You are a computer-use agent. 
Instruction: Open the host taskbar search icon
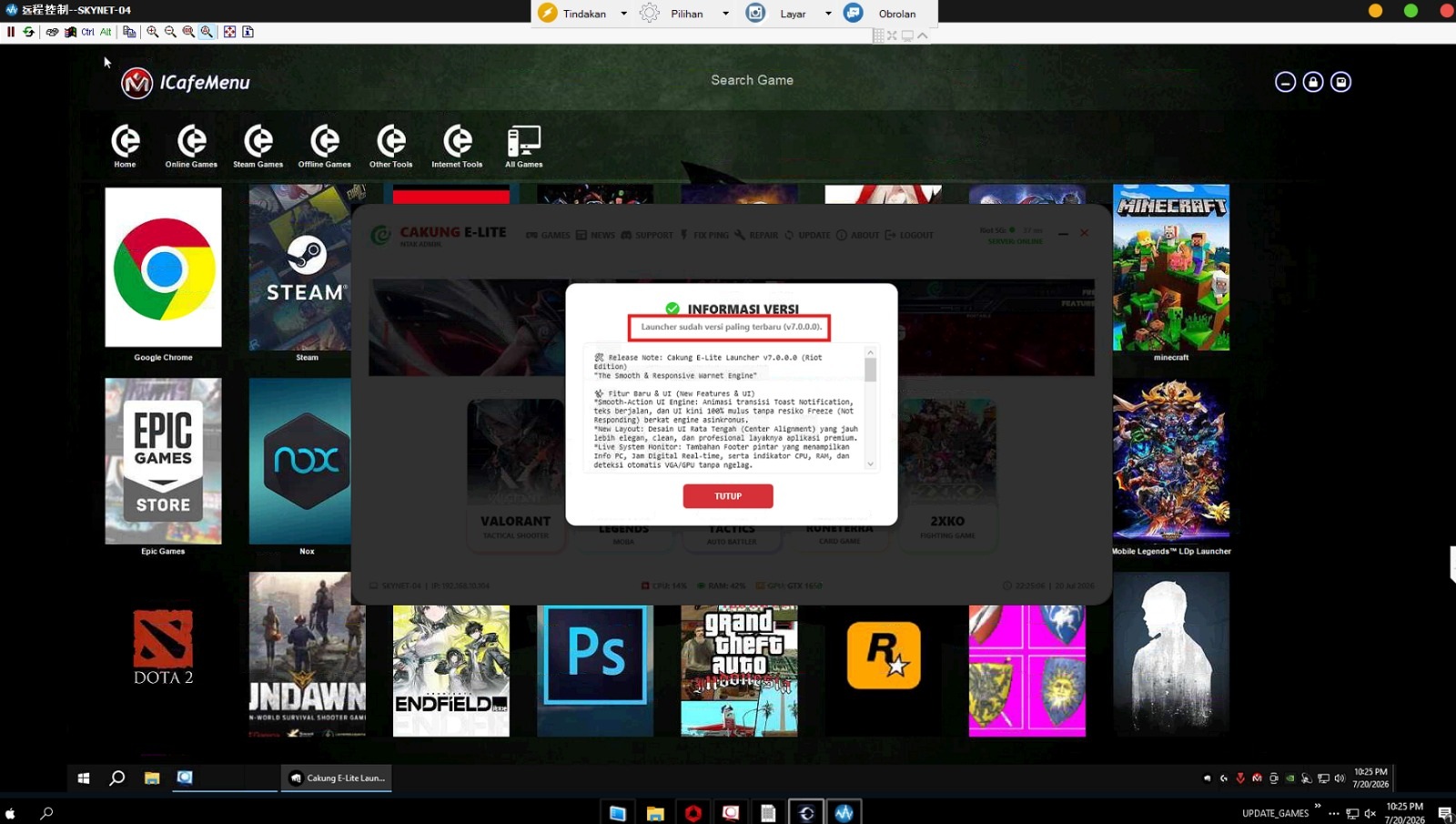[x=46, y=813]
